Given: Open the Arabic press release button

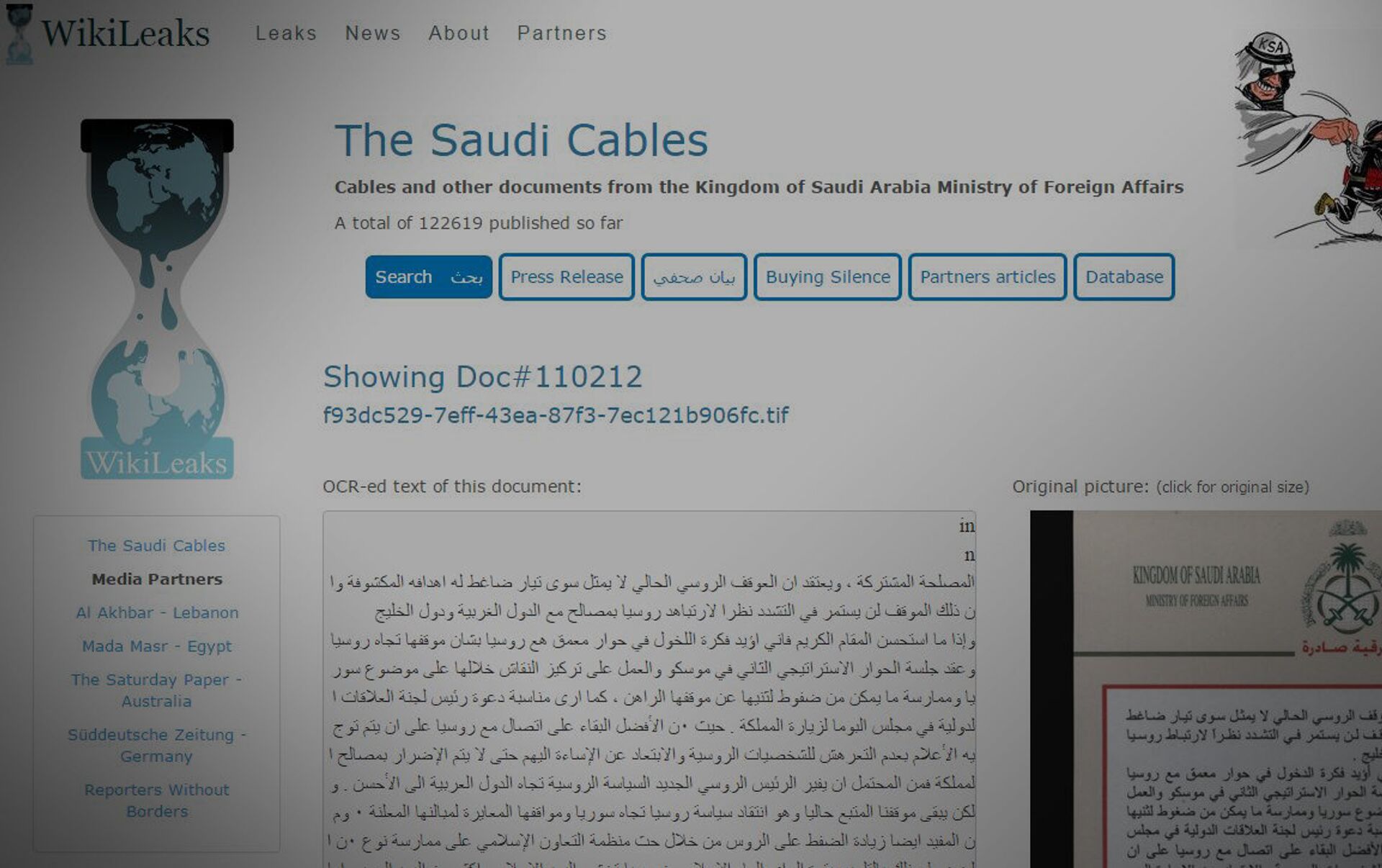Looking at the screenshot, I should [694, 277].
